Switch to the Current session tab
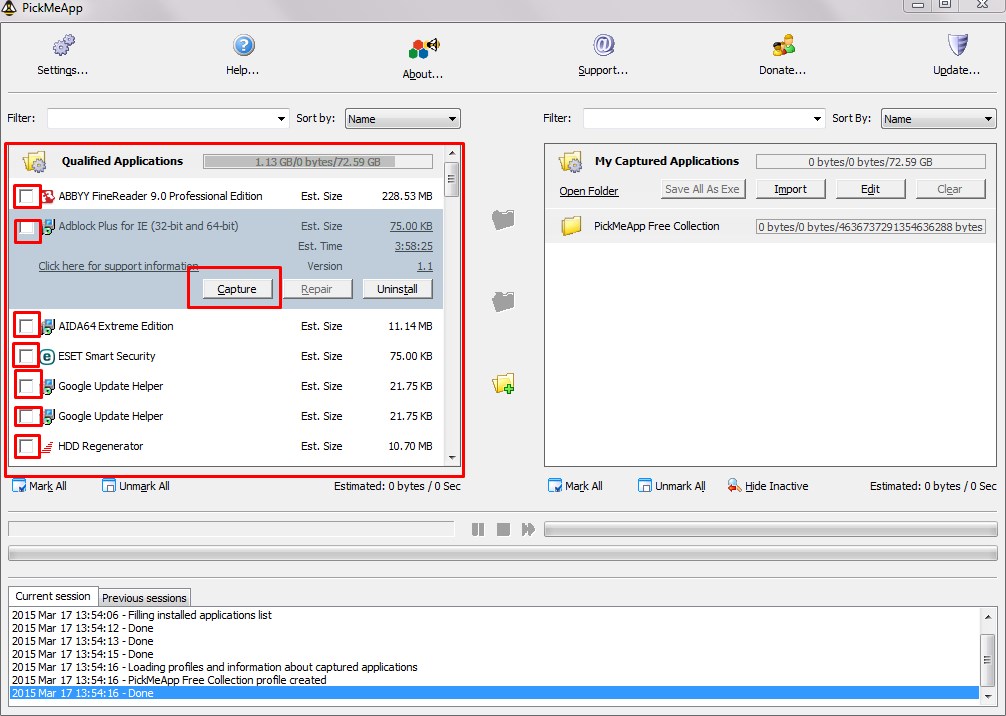 [53, 596]
